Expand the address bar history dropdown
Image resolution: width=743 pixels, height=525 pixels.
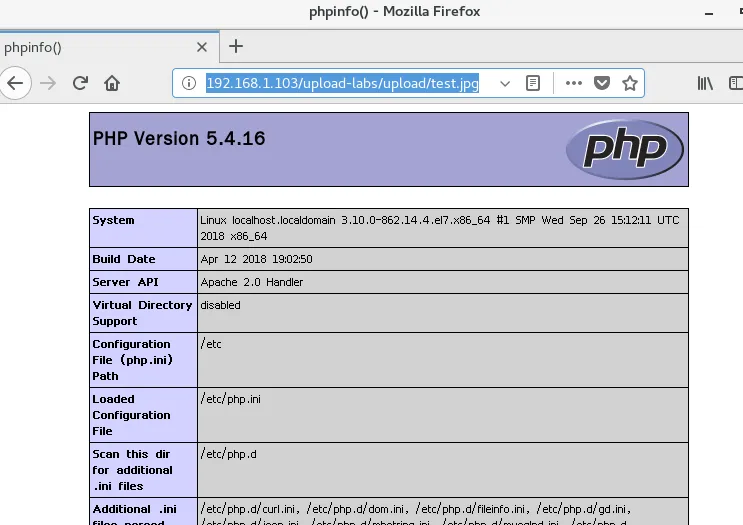pyautogui.click(x=505, y=83)
